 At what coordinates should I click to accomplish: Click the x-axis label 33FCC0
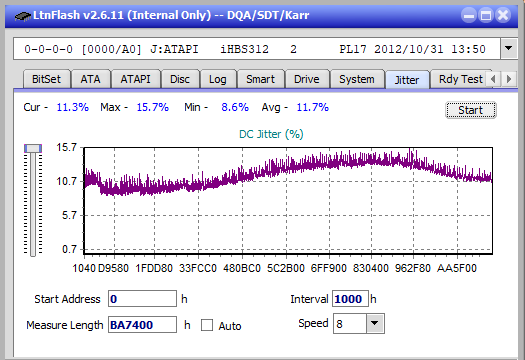point(198,268)
